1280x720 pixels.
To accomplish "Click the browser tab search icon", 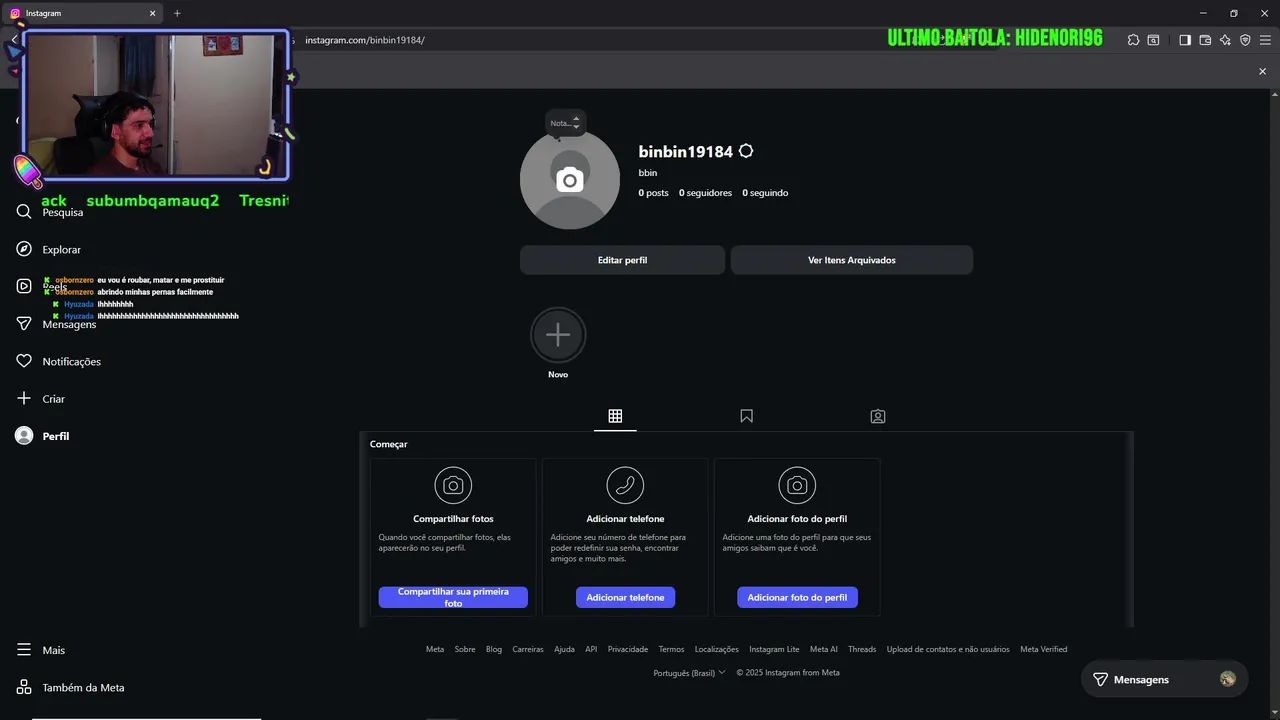I will [1153, 40].
